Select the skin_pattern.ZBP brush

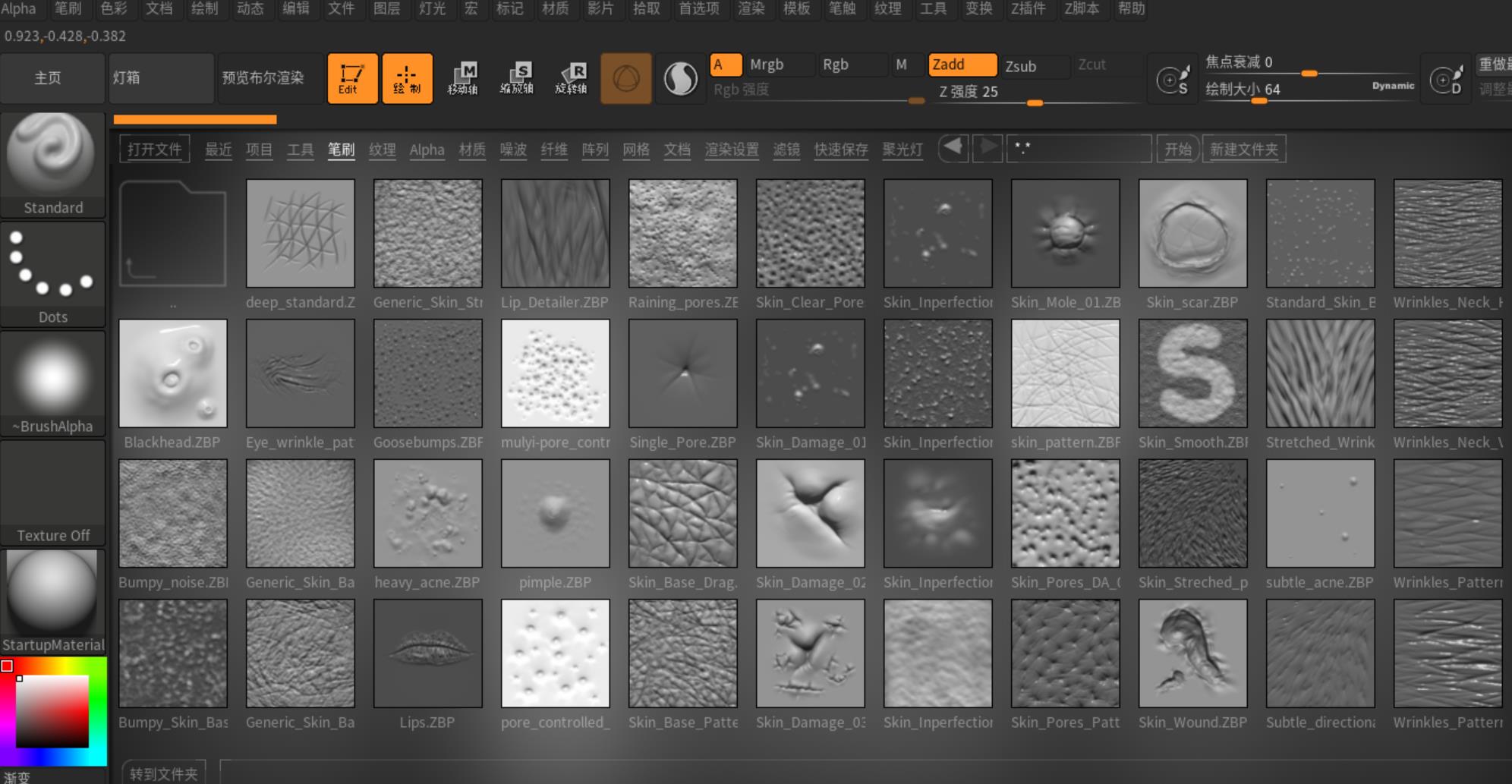point(1066,373)
